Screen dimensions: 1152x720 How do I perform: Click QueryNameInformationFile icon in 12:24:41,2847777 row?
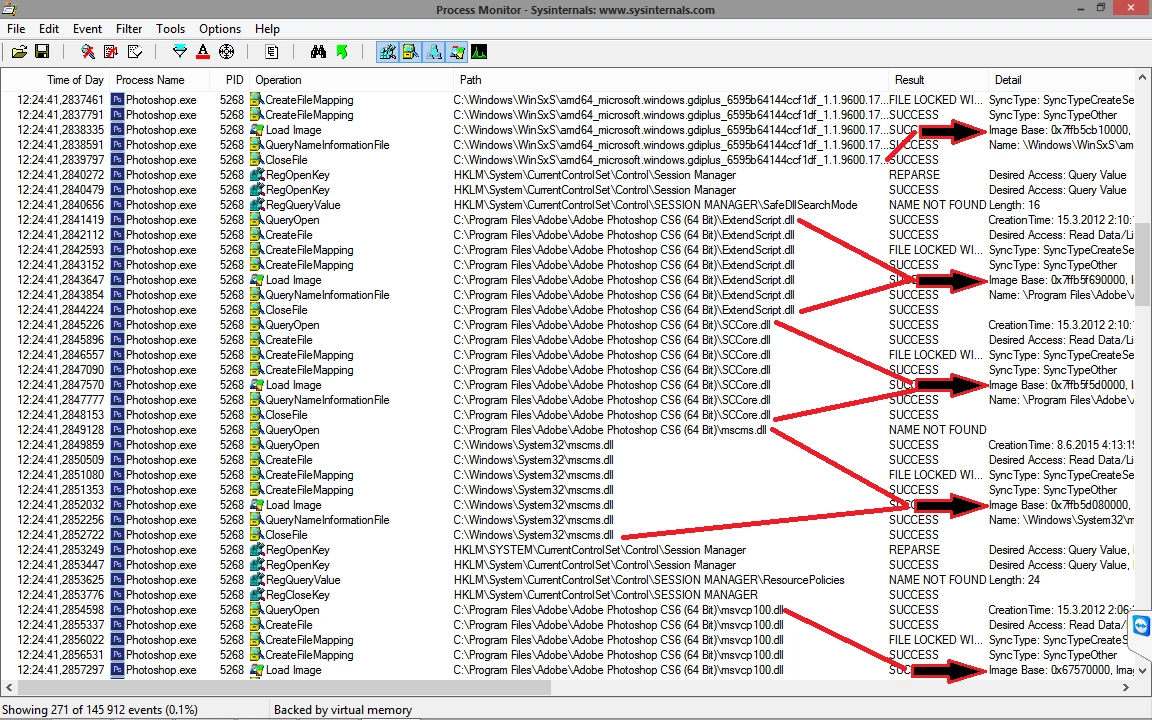(x=256, y=400)
